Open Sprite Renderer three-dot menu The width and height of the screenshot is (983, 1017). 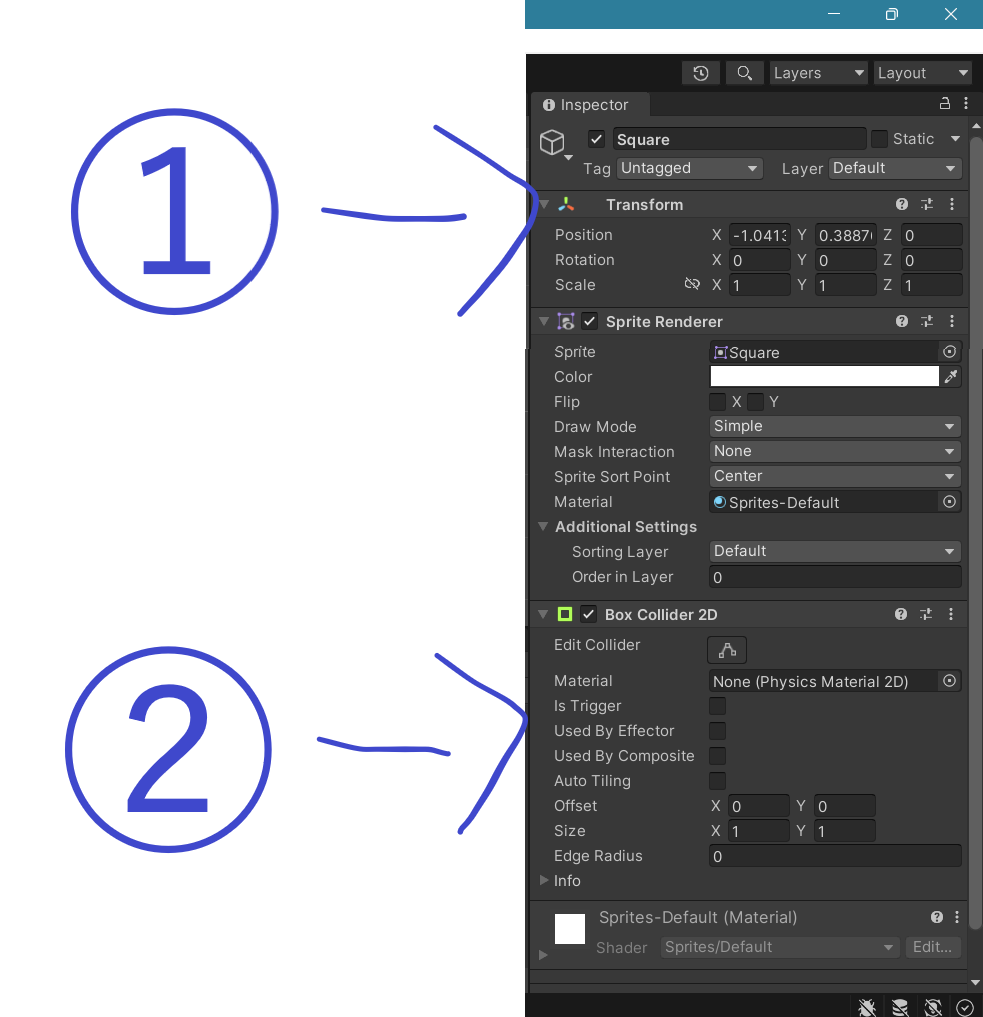pyautogui.click(x=952, y=321)
